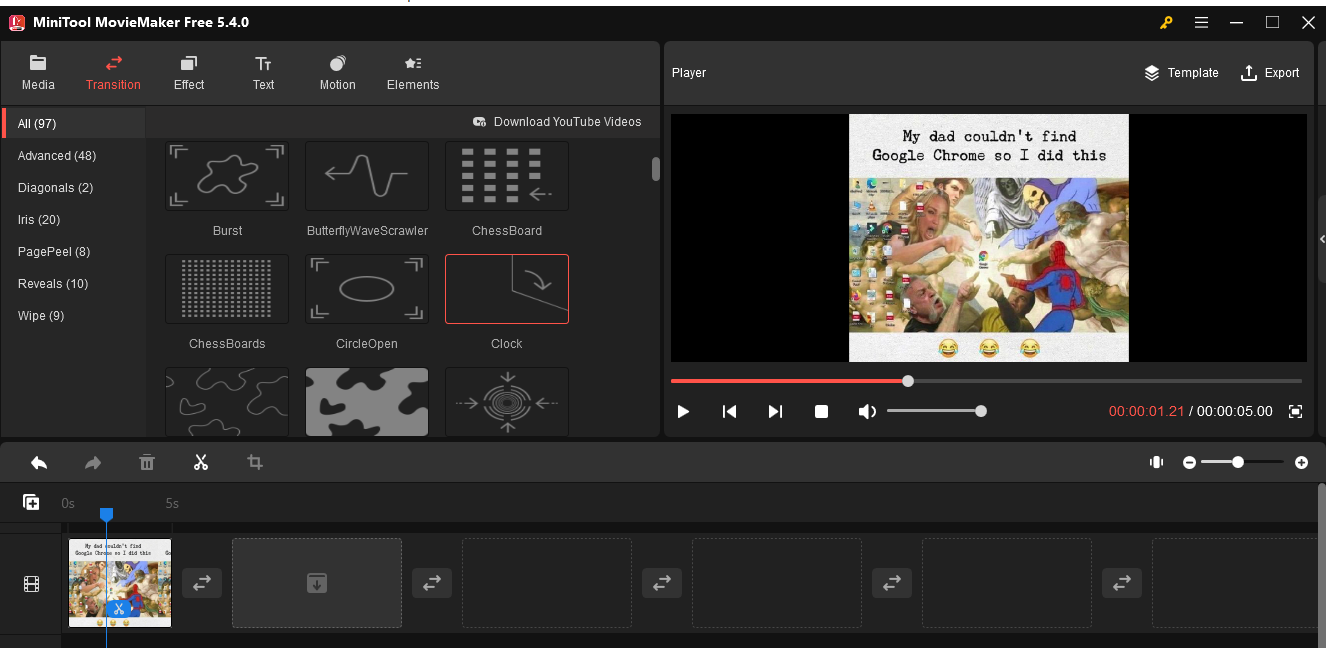Redo the last action
Viewport: 1326px width, 648px height.
click(93, 462)
